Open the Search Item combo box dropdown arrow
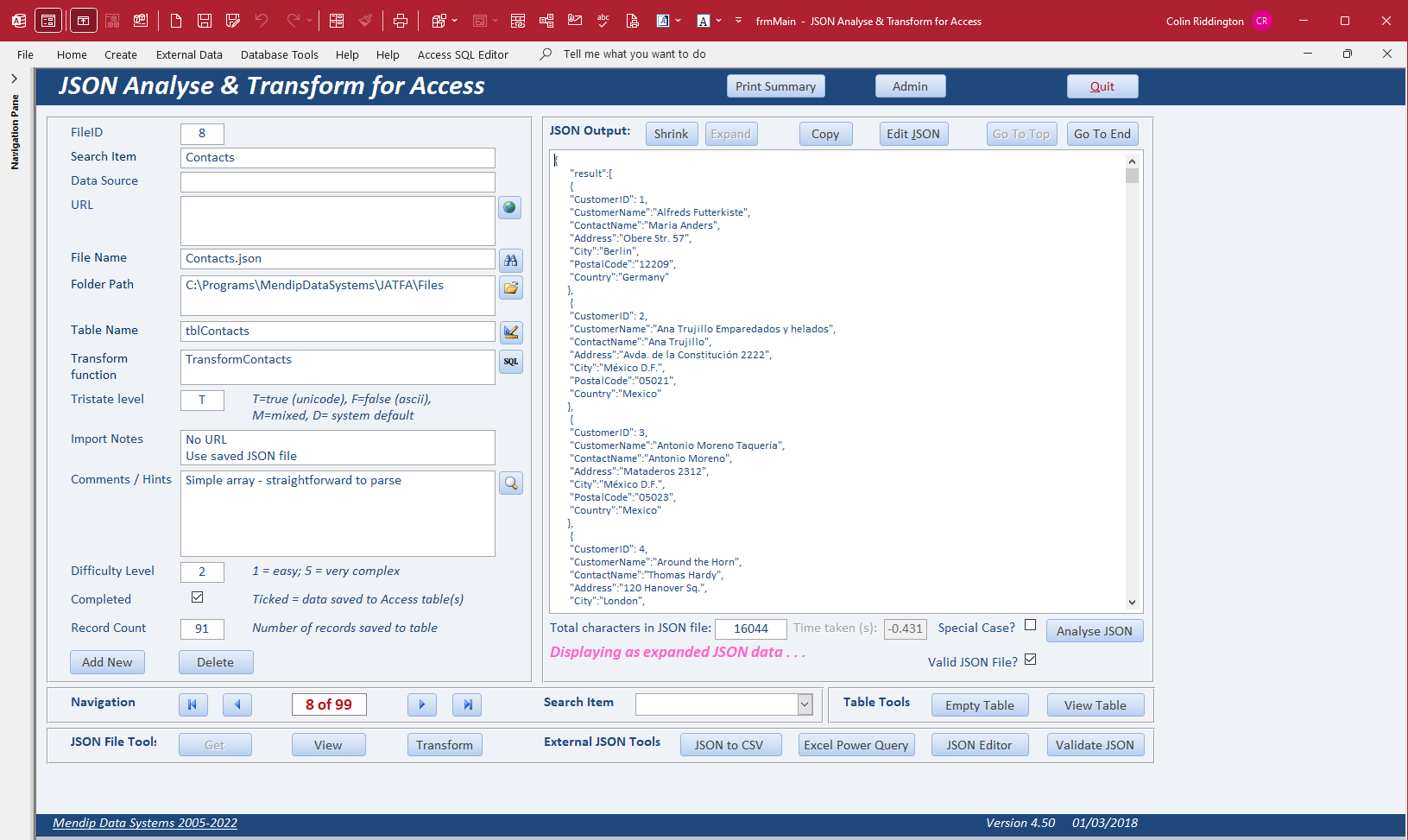Viewport: 1408px width, 840px height. [x=805, y=704]
